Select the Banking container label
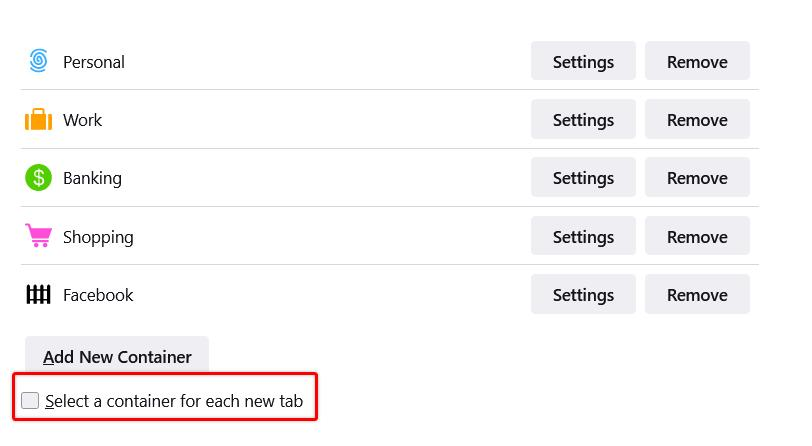Image resolution: width=812 pixels, height=446 pixels. coord(92,179)
